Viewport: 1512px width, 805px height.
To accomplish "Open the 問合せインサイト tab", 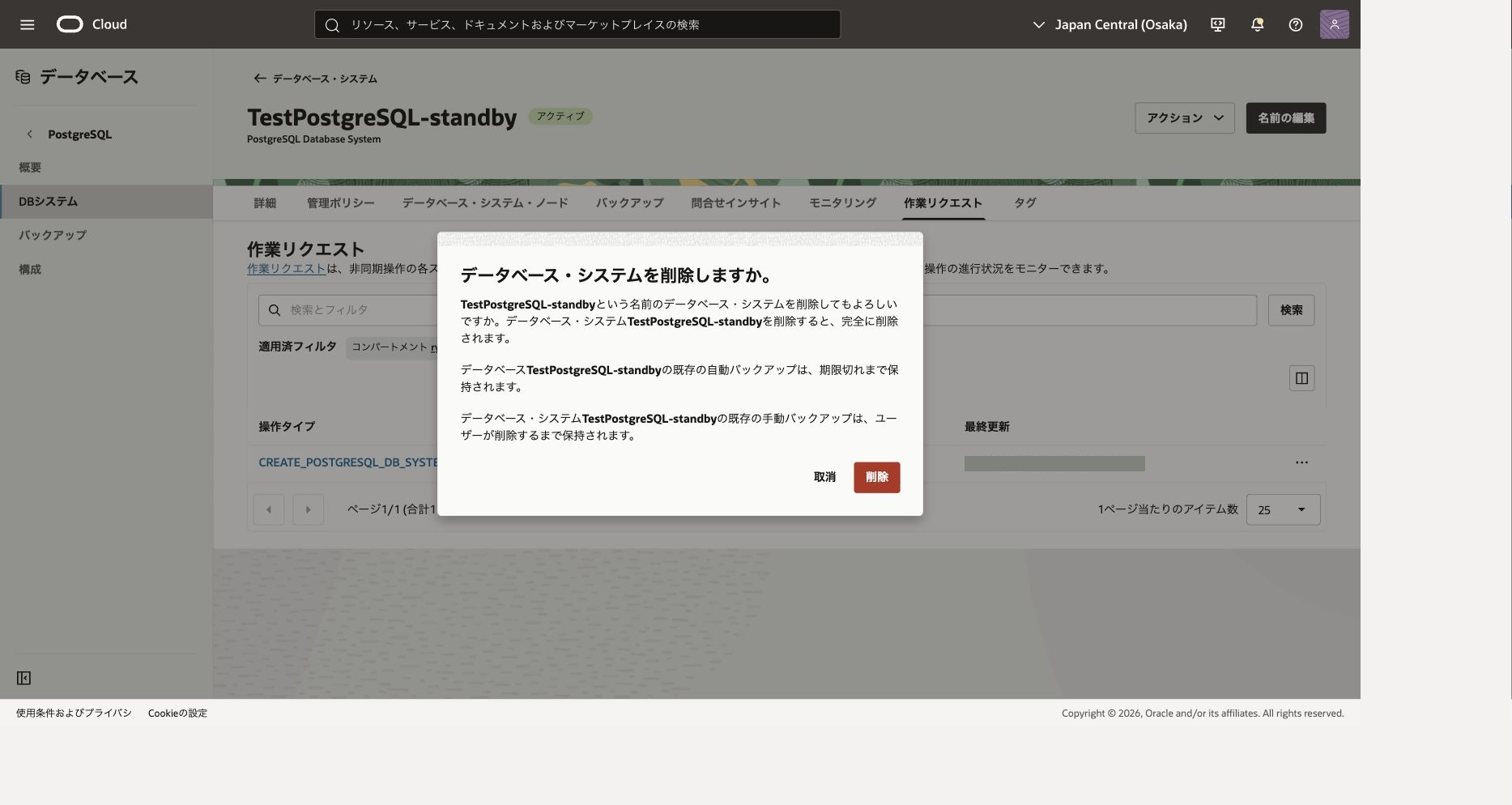I will tap(736, 203).
